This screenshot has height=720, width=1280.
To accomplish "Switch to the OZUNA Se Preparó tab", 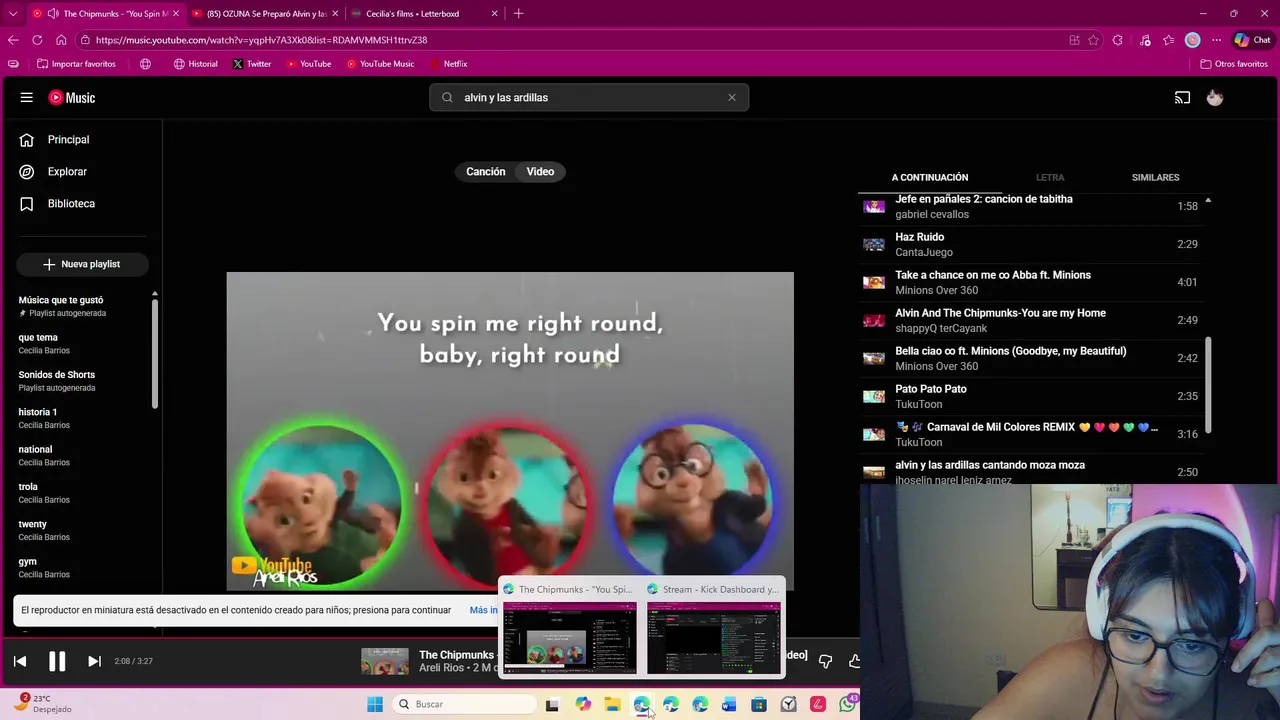I will pos(264,14).
